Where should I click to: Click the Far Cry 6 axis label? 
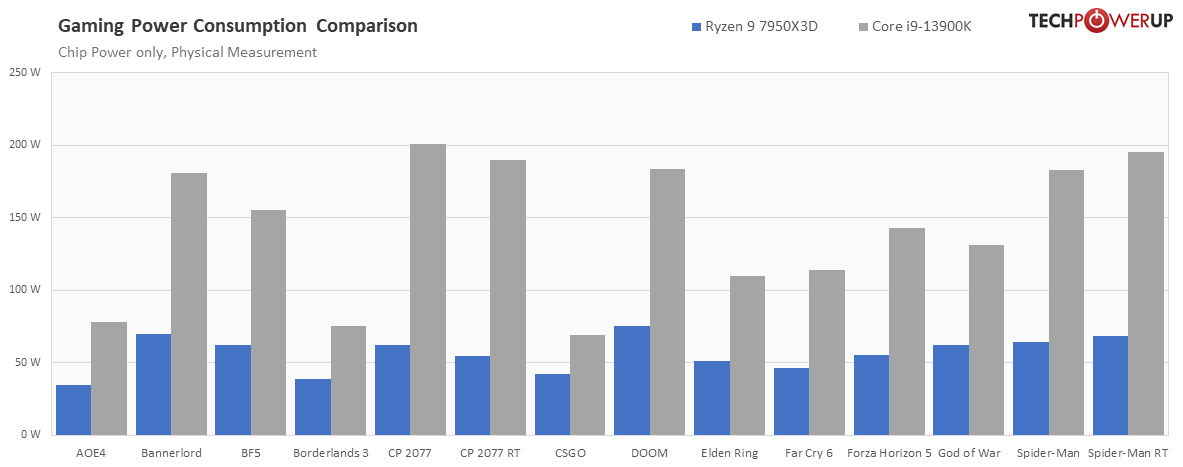[x=809, y=453]
